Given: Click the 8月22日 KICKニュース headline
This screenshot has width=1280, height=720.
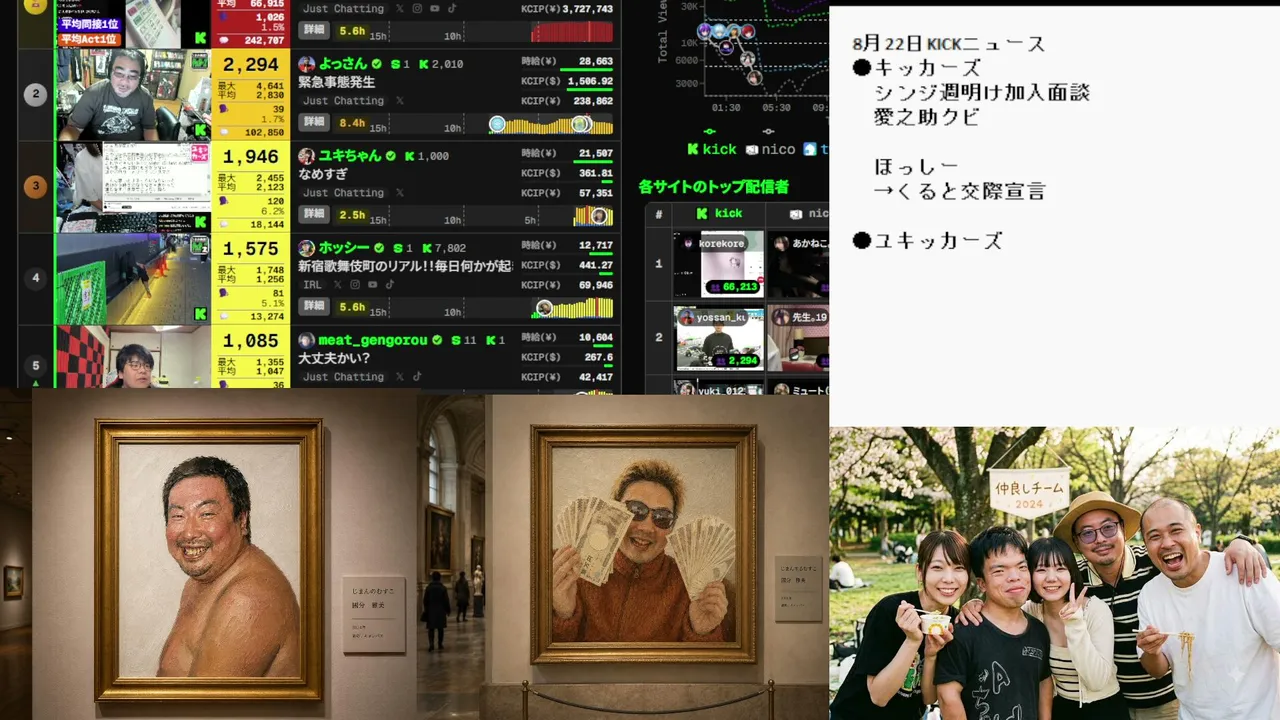Looking at the screenshot, I should 949,44.
